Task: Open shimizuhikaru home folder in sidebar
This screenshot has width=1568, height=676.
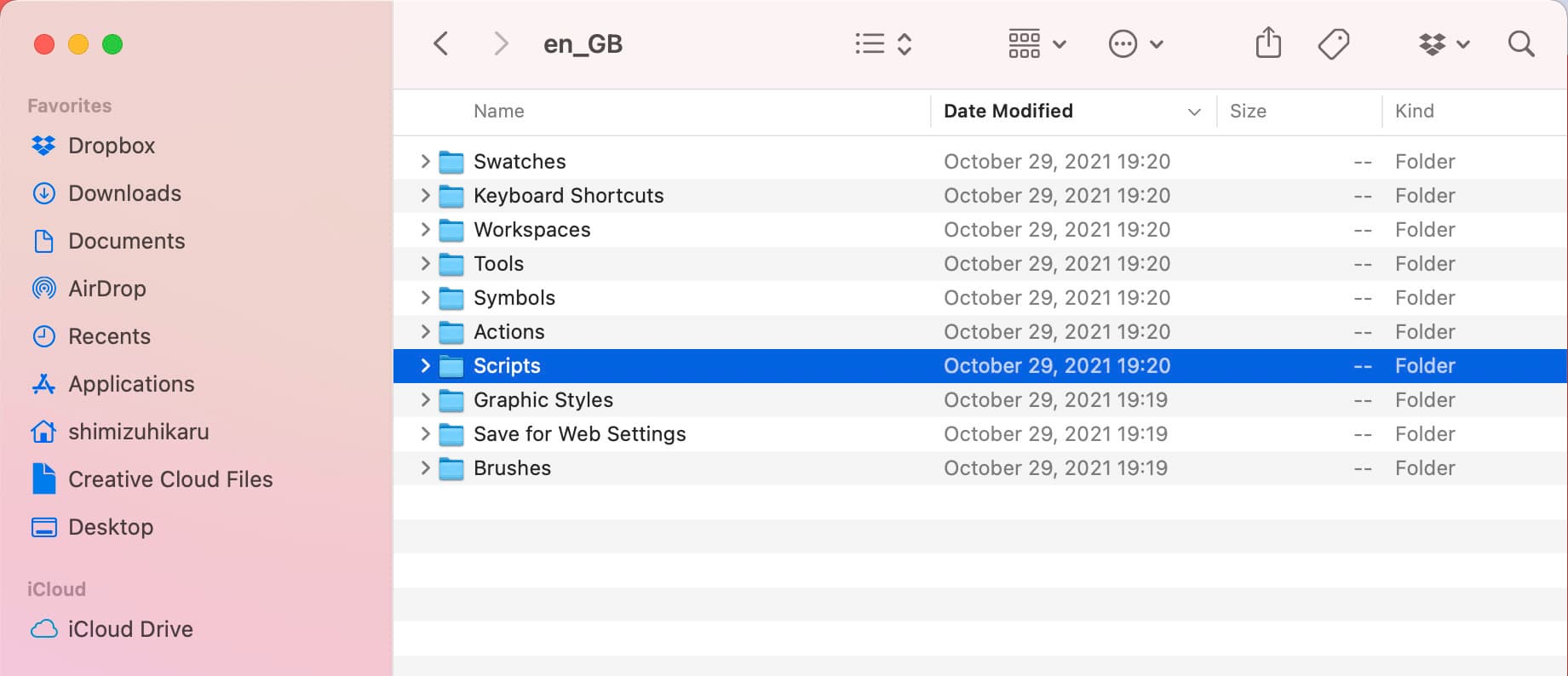Action: [x=120, y=432]
